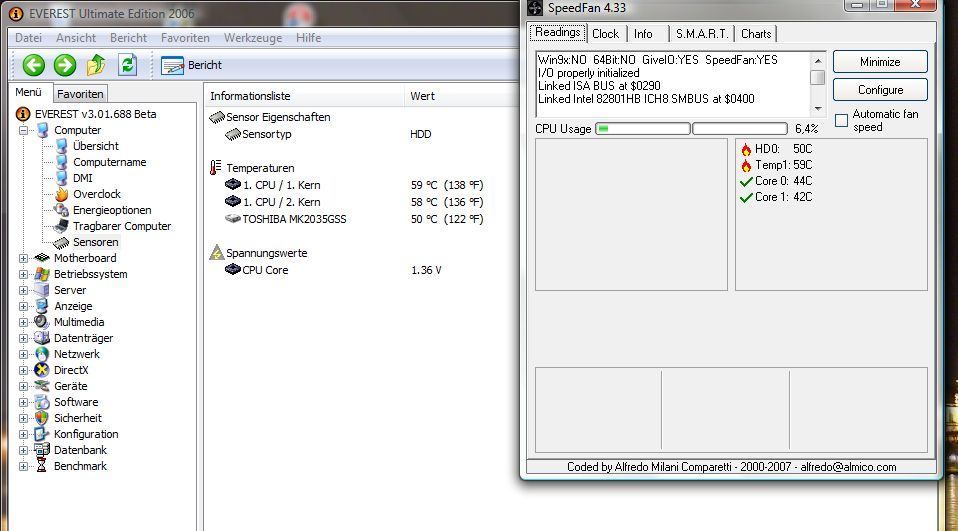Select the CPU Core voltage row
The width and height of the screenshot is (958, 531).
click(333, 269)
